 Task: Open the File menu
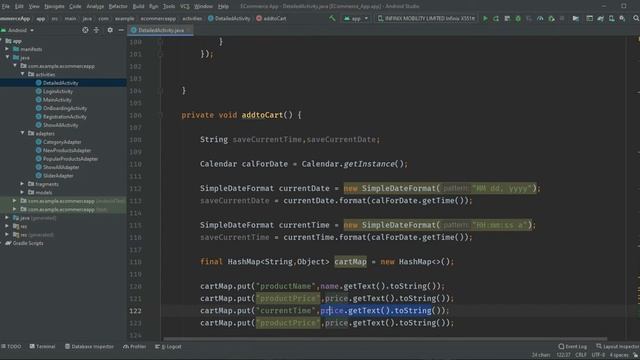6,6
